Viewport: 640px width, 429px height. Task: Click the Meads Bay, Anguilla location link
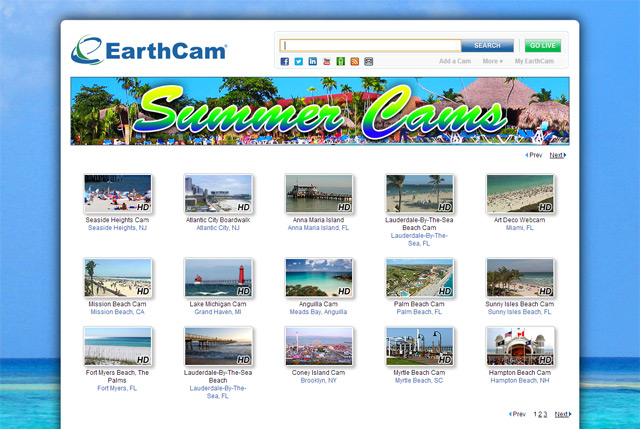click(x=318, y=312)
